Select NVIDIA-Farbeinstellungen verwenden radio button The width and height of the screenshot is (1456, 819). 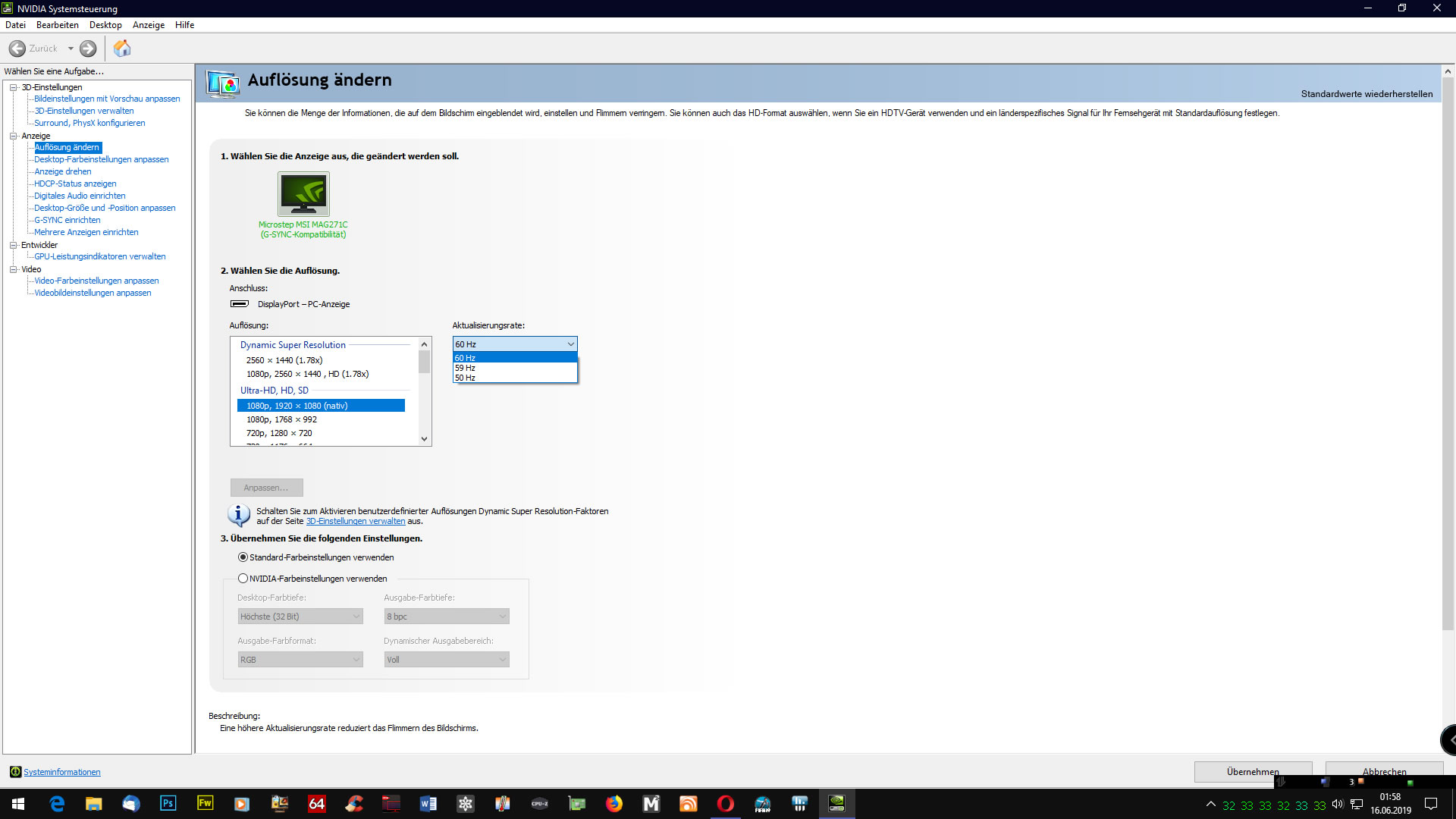pyautogui.click(x=243, y=579)
